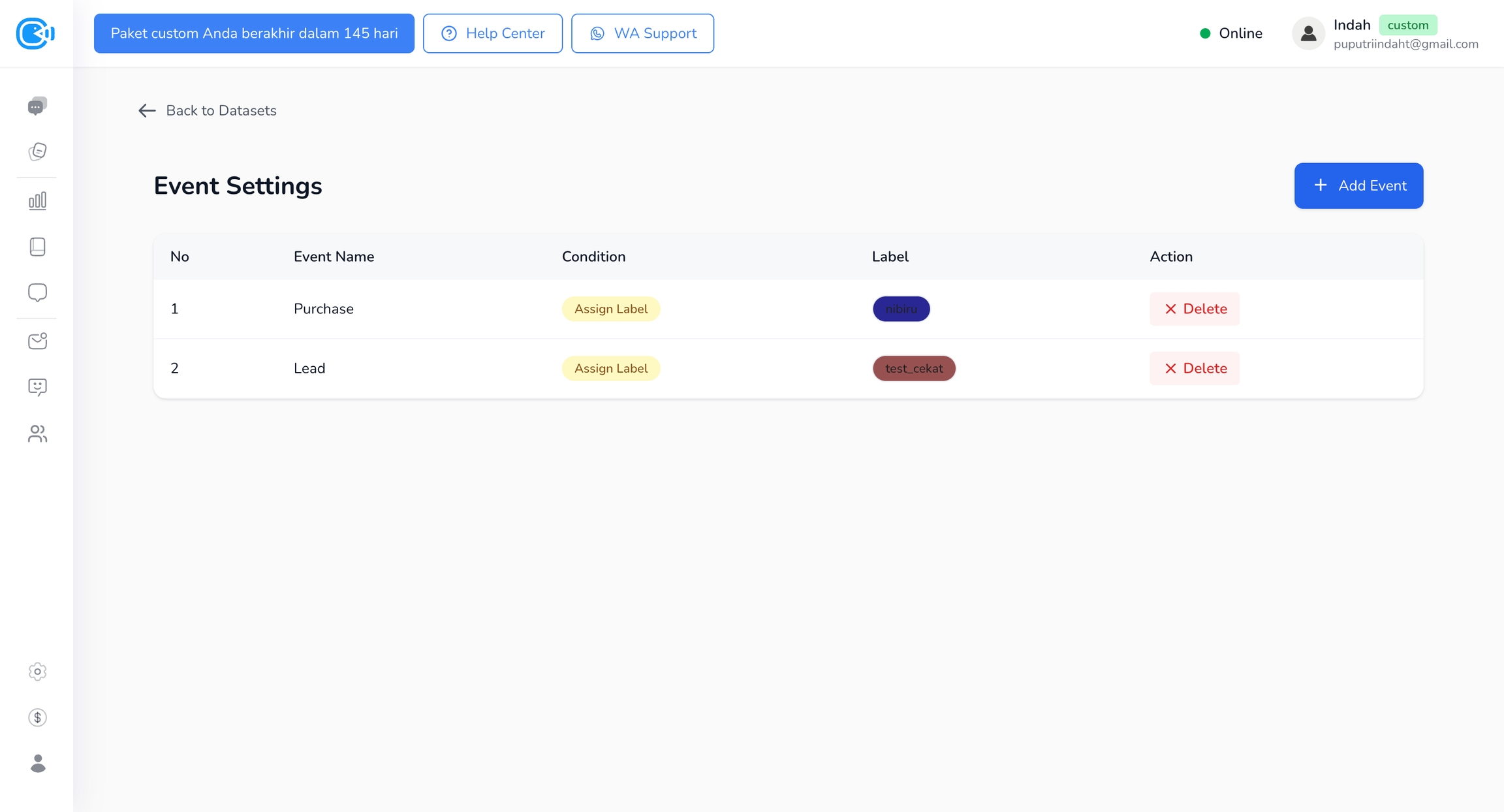The image size is (1504, 812).
Task: Delete the Purchase event
Action: pos(1194,309)
